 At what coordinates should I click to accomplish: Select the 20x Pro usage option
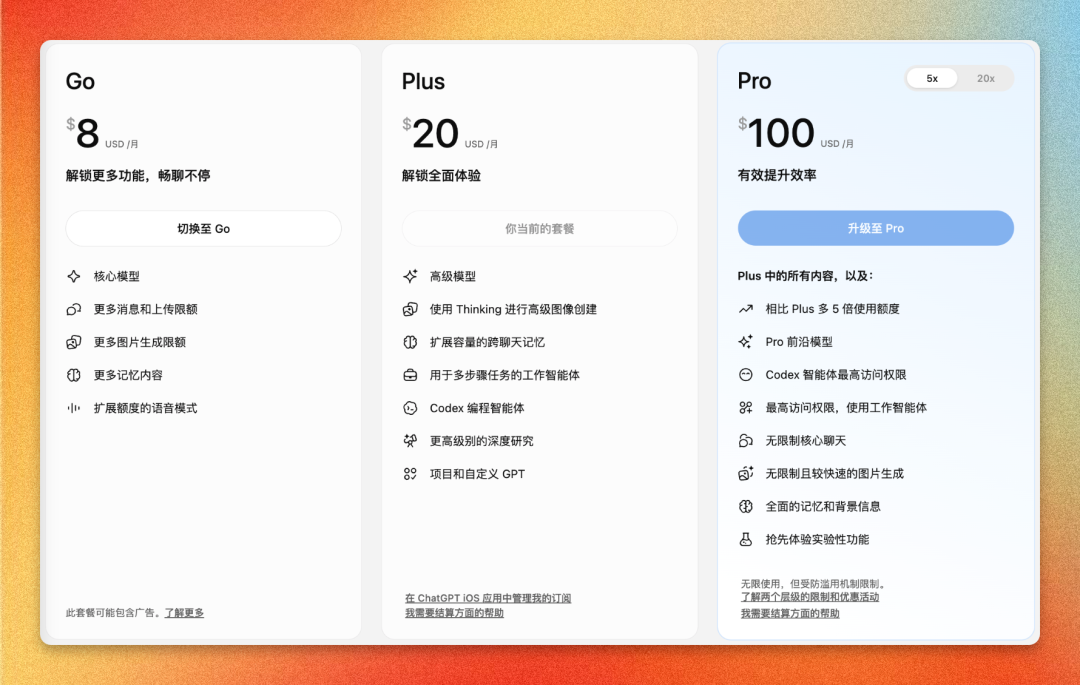tap(986, 78)
